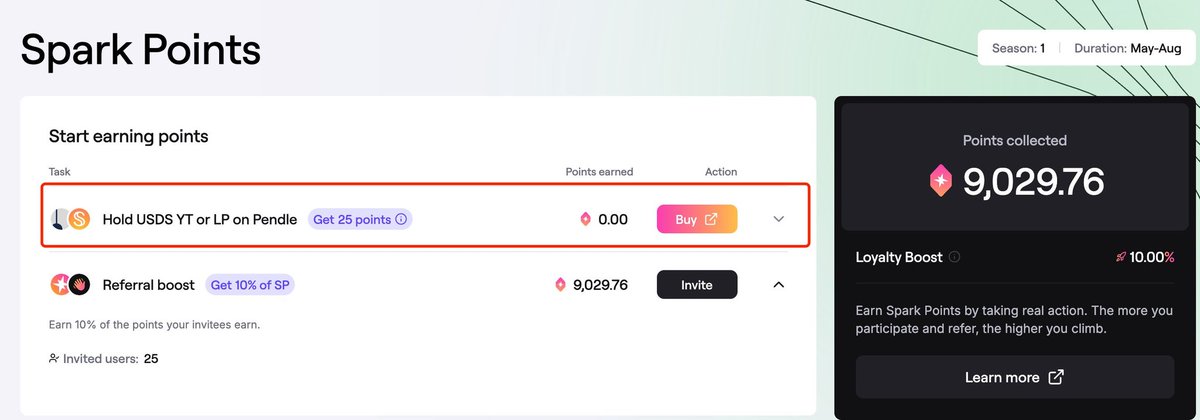Click the Get 10% of SP badge
Viewport: 1200px width, 420px height.
(250, 285)
